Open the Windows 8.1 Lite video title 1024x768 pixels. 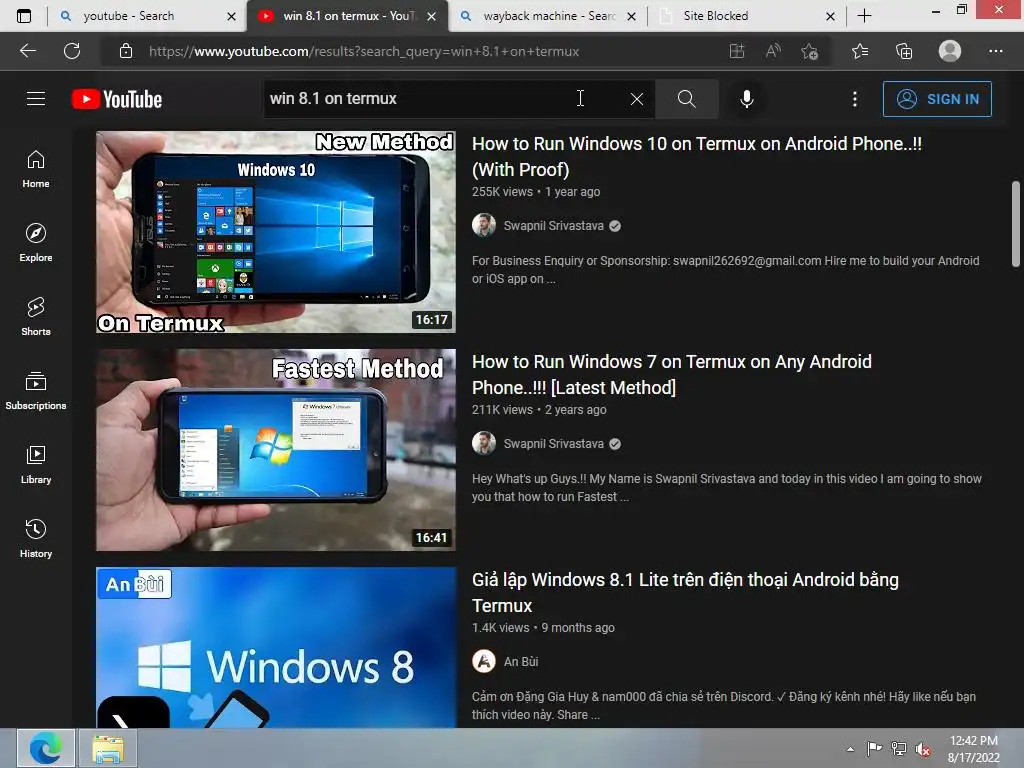(x=685, y=592)
